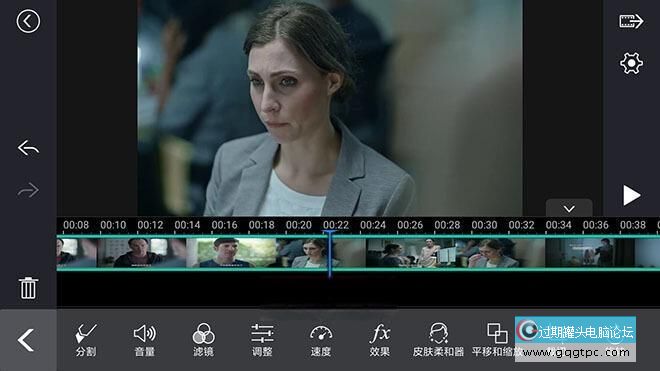The image size is (660, 371).
Task: Open the settings gear
Action: [631, 63]
